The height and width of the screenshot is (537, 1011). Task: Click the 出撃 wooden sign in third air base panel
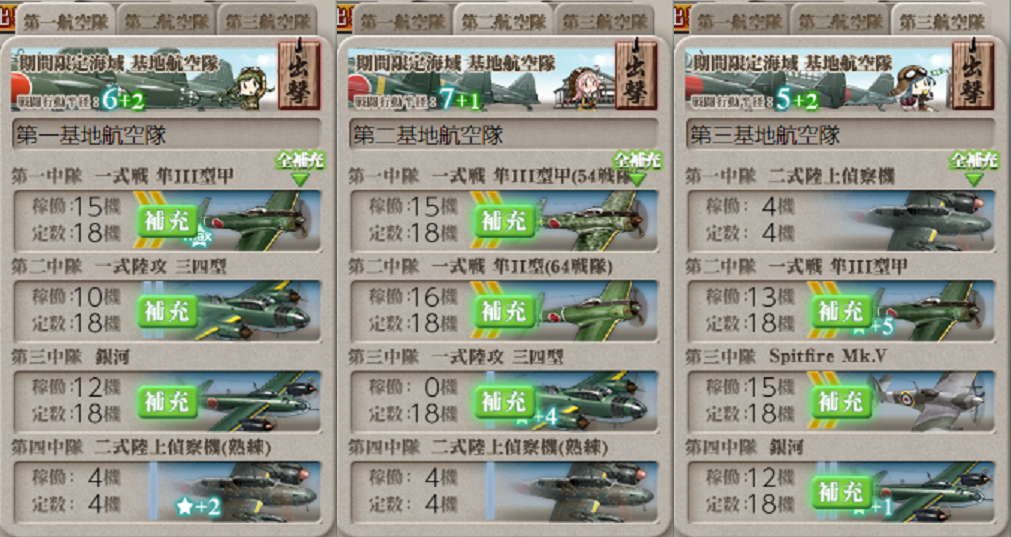pyautogui.click(x=972, y=75)
